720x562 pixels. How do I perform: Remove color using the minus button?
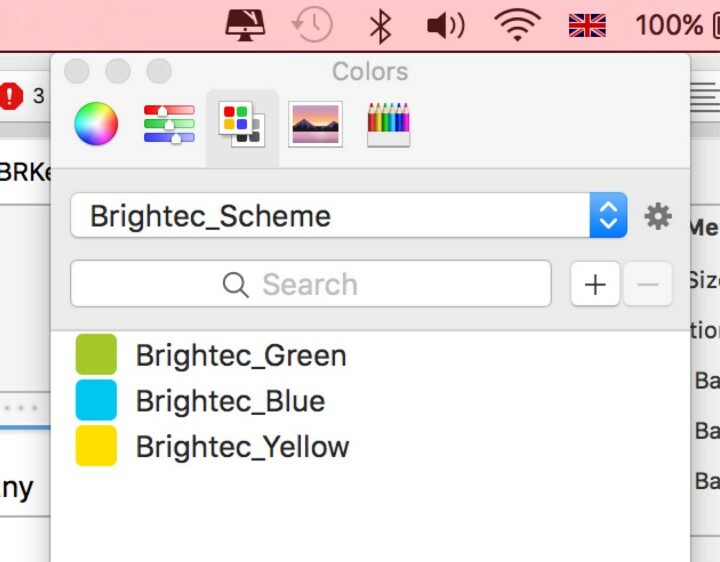pos(647,285)
